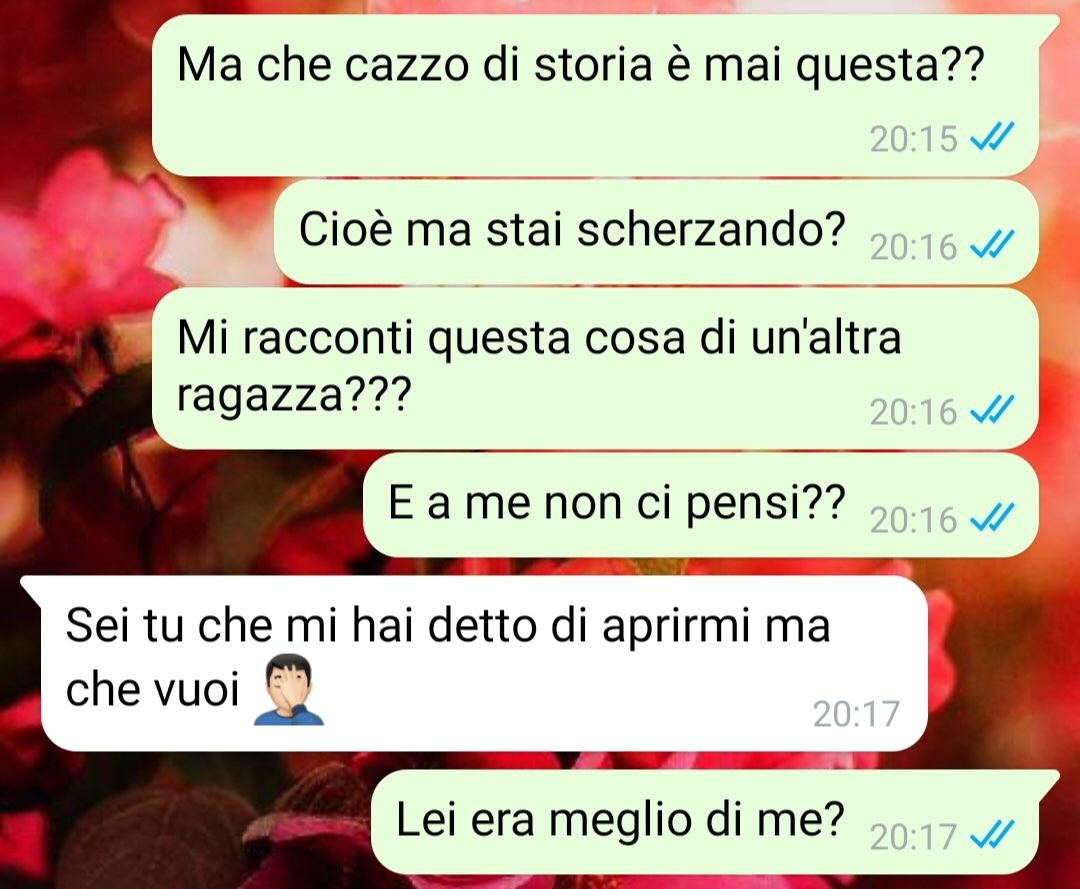Tap the 20:15 timestamp on the first message
Viewport: 1080px width, 889px height.
[913, 138]
